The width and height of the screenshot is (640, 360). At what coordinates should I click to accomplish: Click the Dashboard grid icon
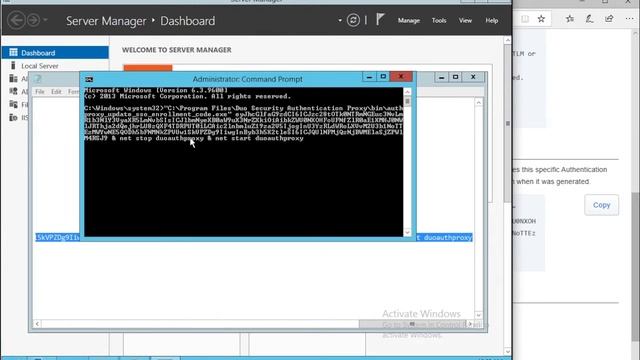tap(13, 52)
